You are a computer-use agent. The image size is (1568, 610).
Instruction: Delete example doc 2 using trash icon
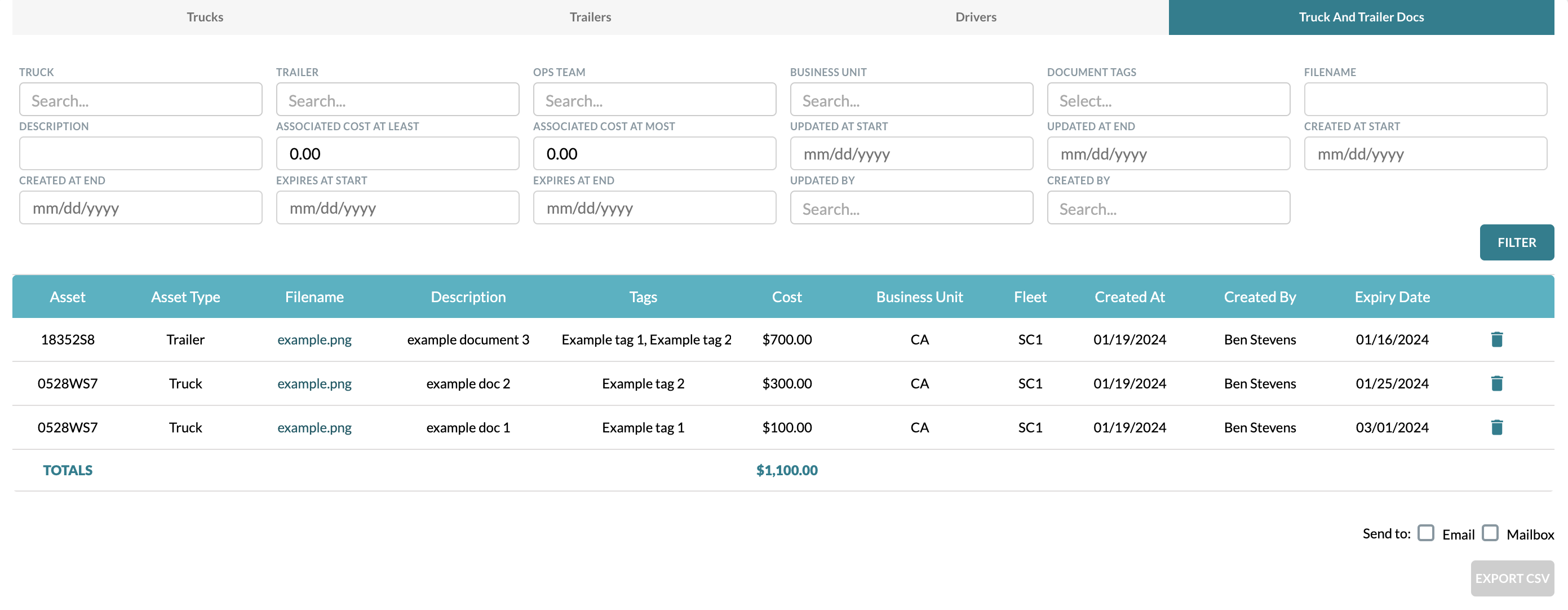pyautogui.click(x=1497, y=383)
